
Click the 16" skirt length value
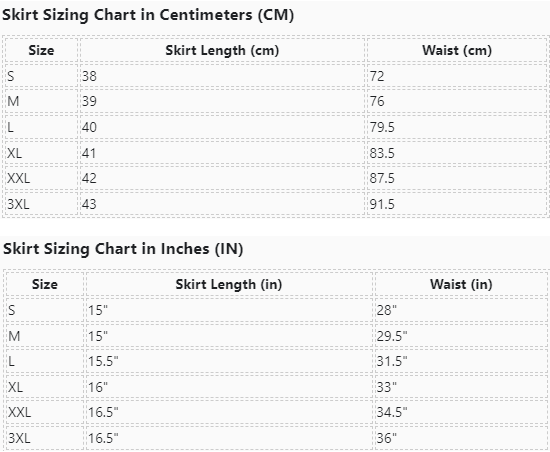(98, 387)
